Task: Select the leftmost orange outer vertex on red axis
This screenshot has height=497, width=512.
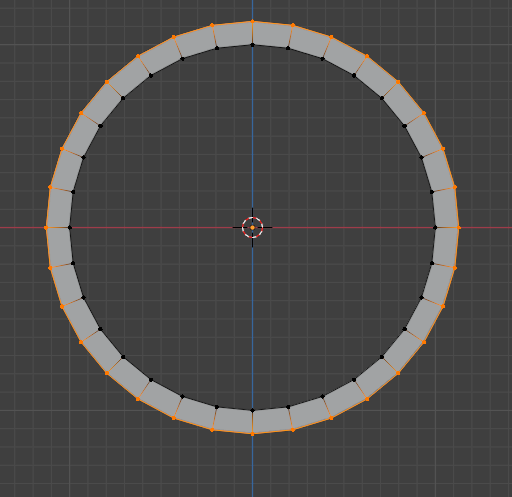Action: tap(46, 228)
